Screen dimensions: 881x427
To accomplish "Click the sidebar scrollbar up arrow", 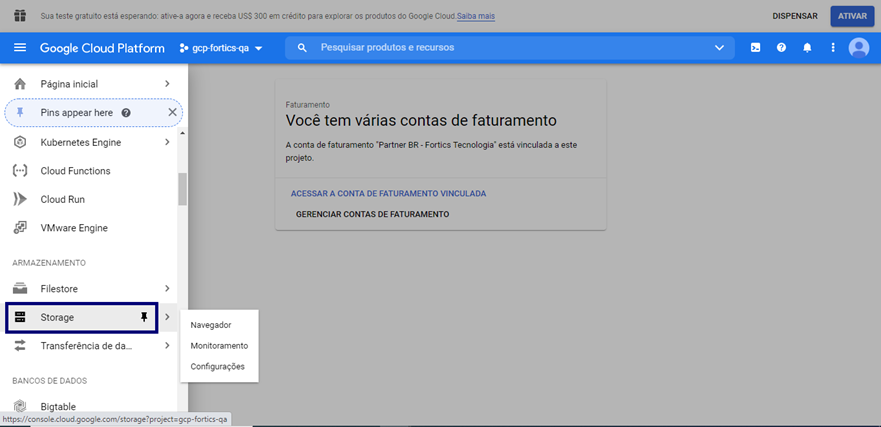I will pos(183,133).
